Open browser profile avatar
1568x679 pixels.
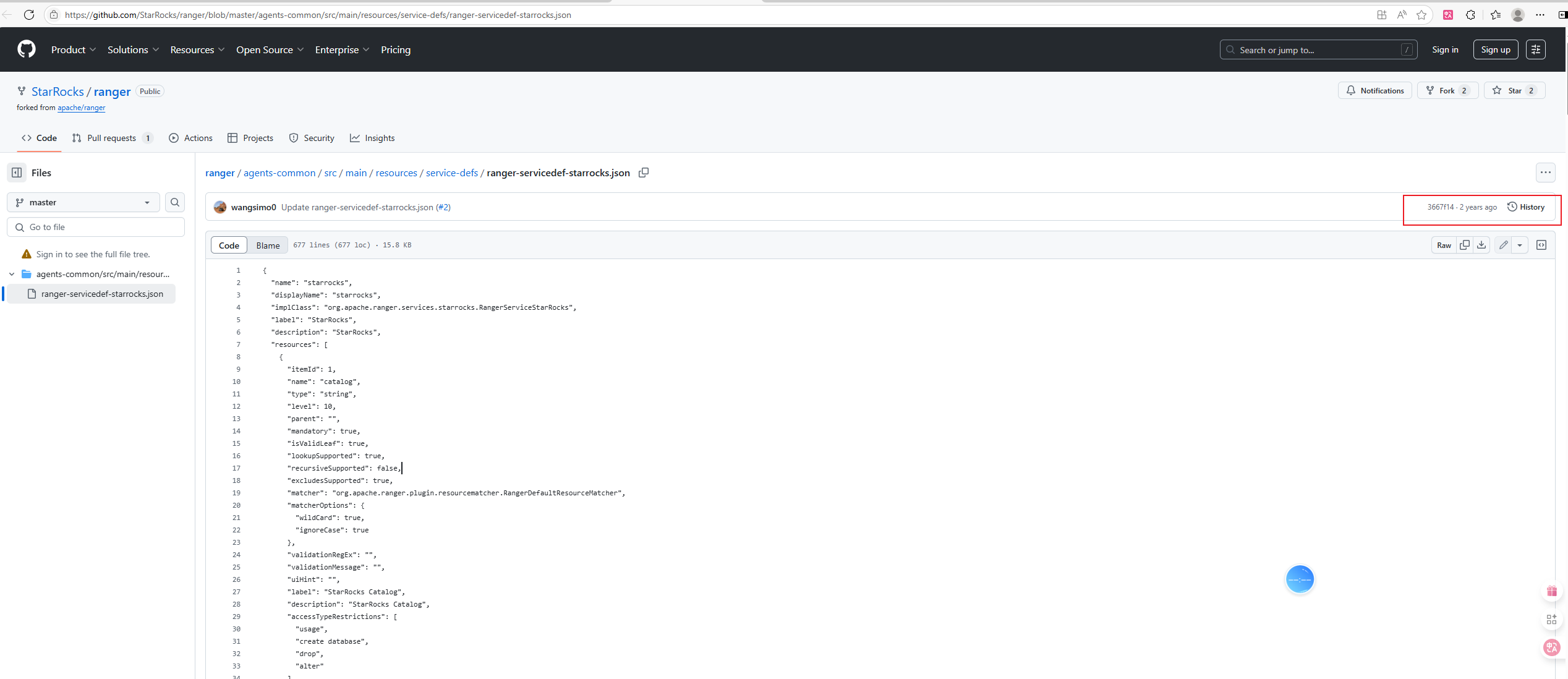pos(1518,15)
